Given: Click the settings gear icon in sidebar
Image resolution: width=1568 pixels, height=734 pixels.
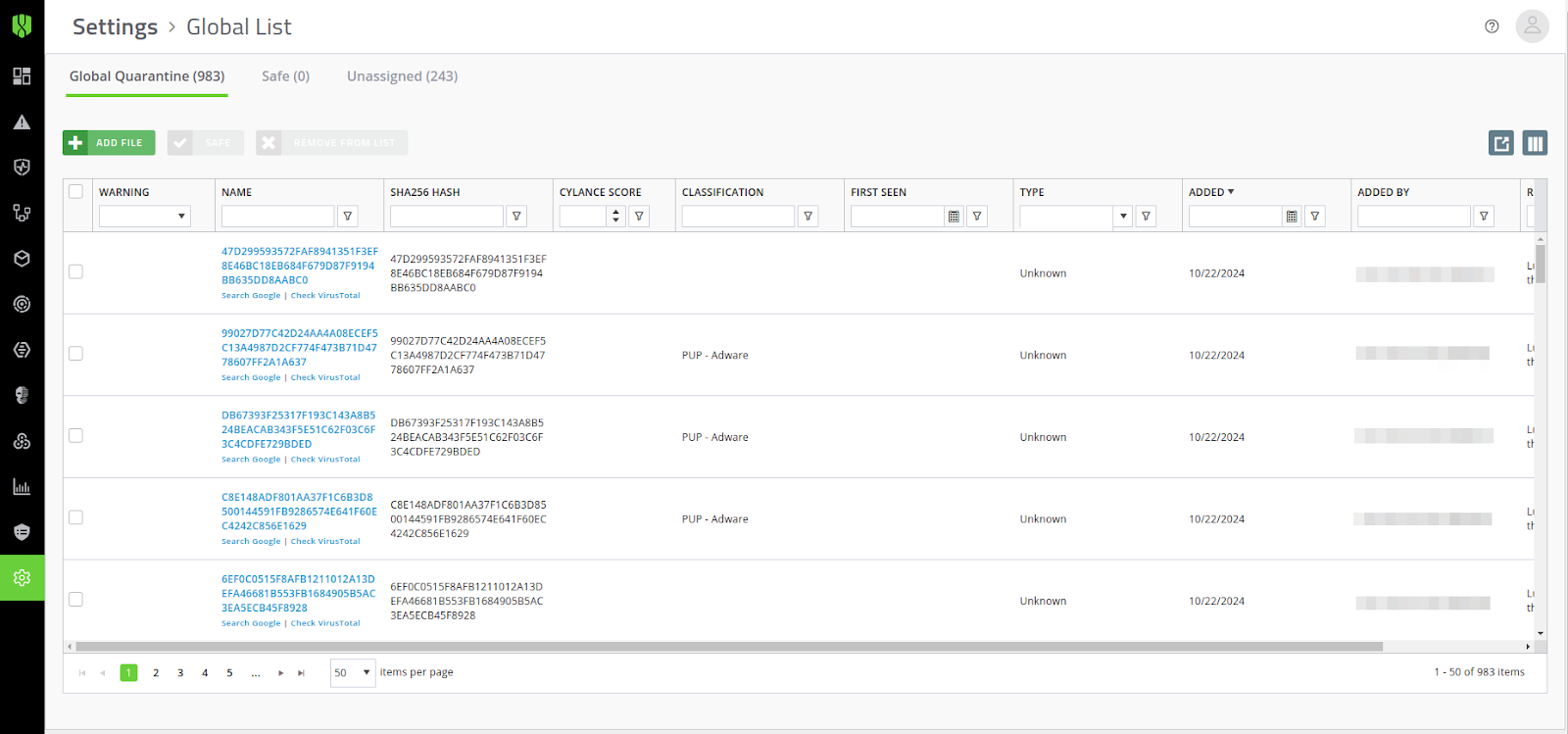Looking at the screenshot, I should tap(22, 578).
